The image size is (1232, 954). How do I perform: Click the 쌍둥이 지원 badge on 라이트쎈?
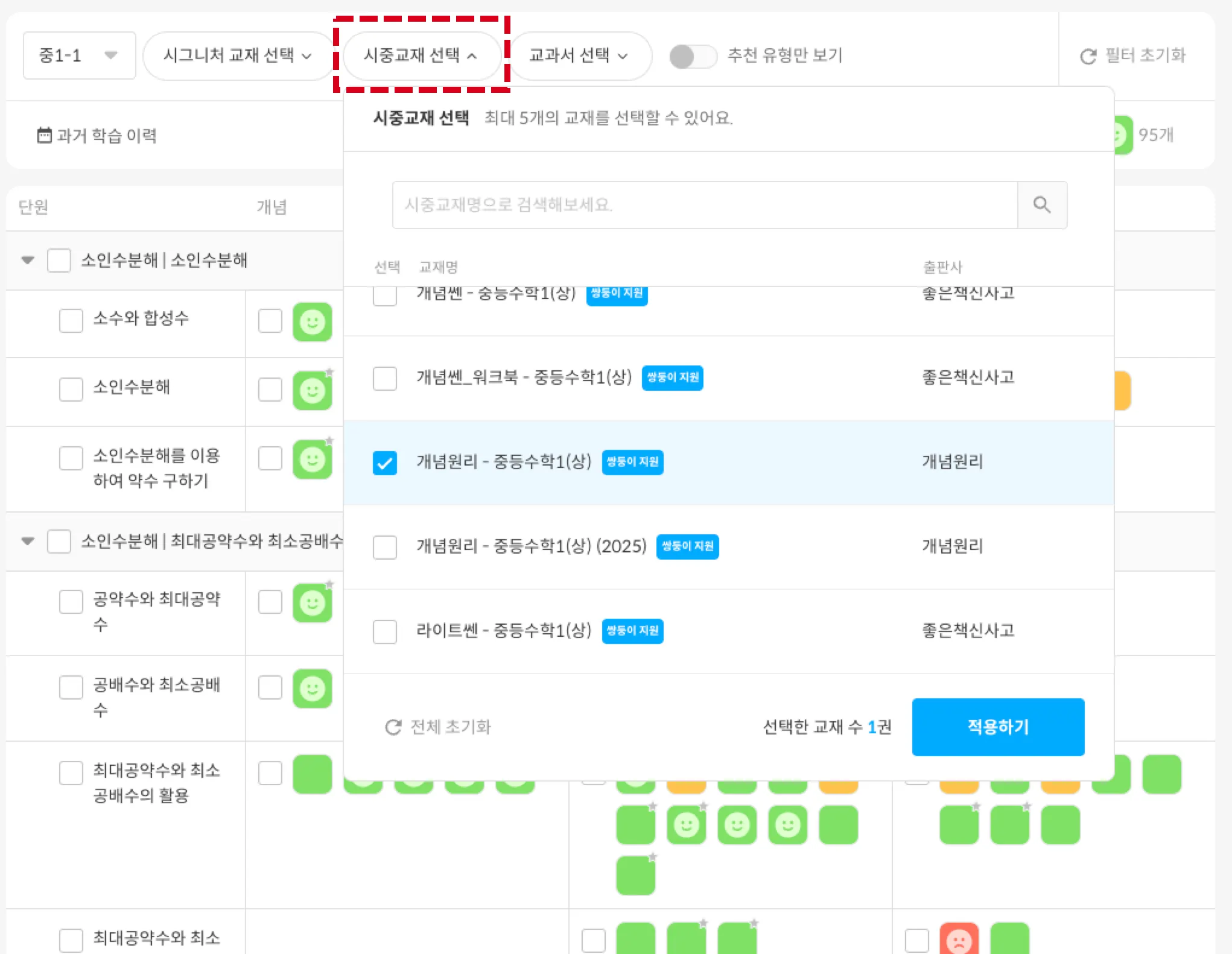(632, 631)
